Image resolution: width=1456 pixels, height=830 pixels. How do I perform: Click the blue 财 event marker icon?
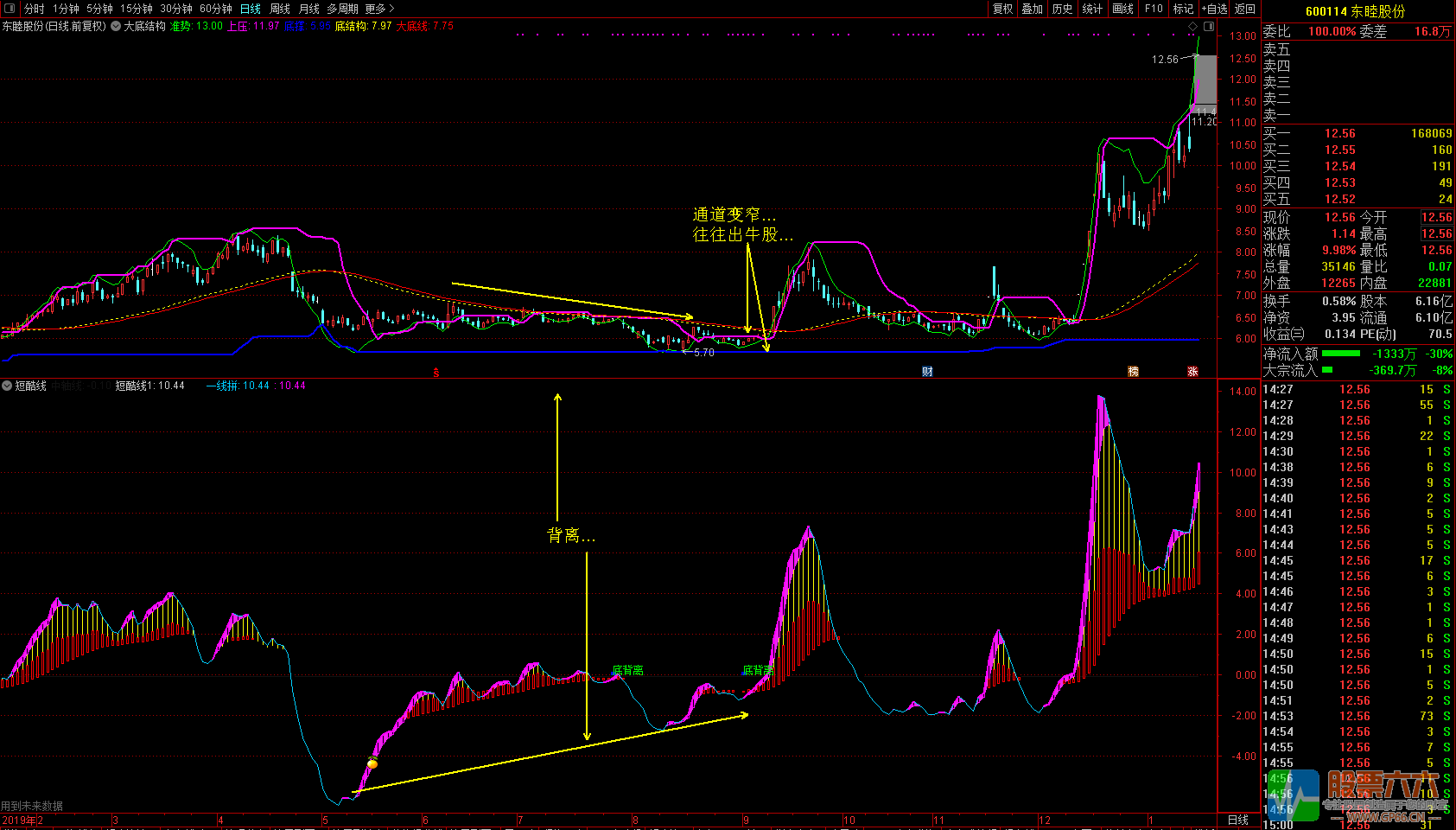927,372
